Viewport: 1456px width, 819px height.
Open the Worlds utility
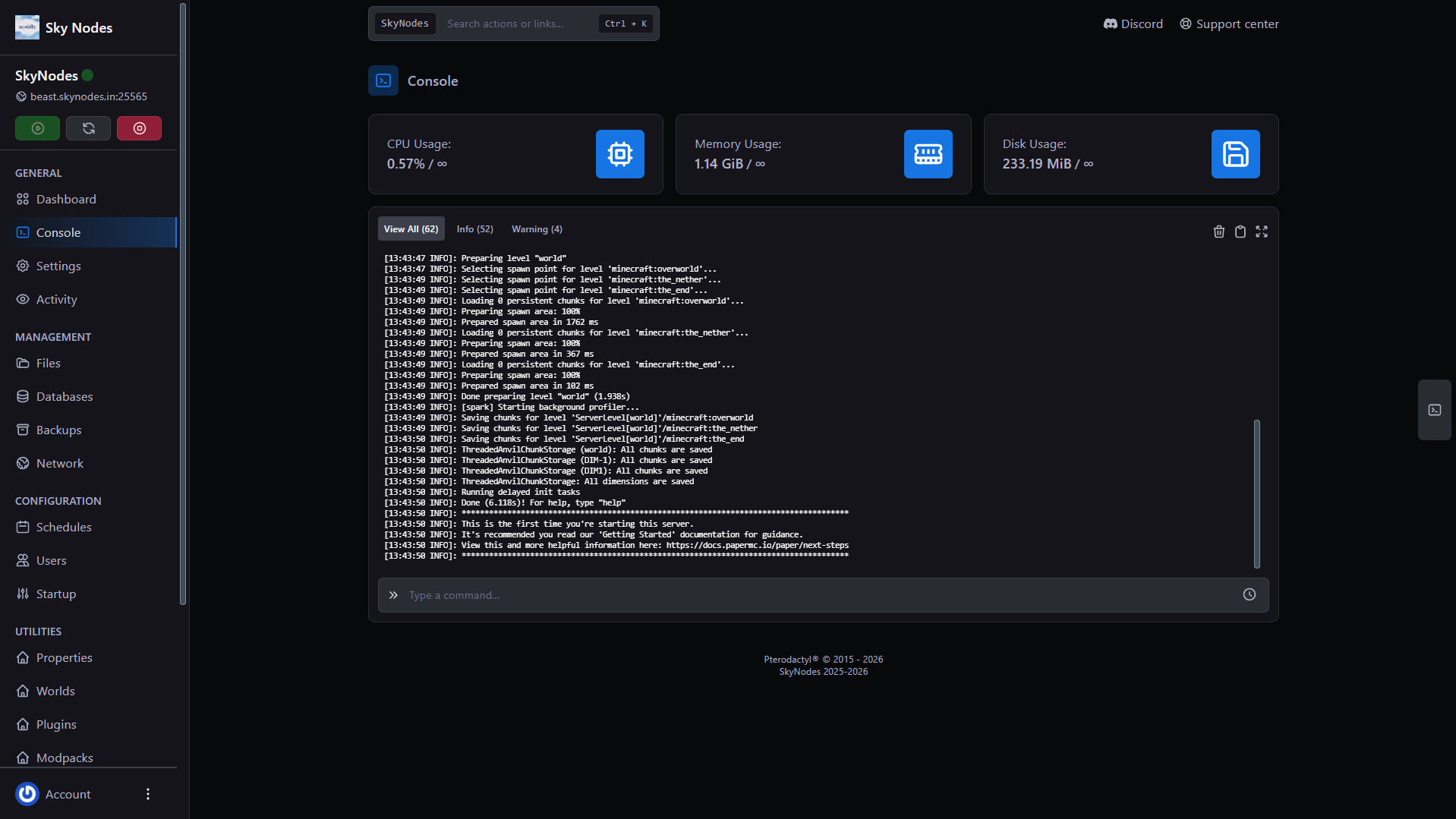click(x=88, y=691)
